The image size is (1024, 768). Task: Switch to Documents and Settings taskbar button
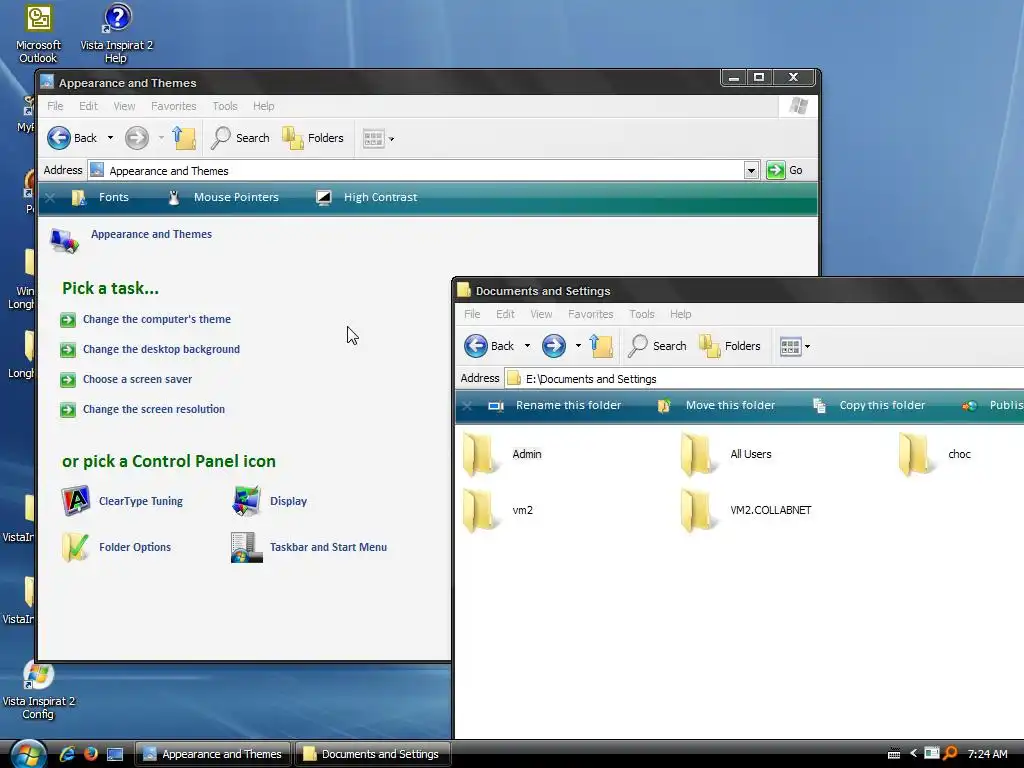tap(372, 754)
